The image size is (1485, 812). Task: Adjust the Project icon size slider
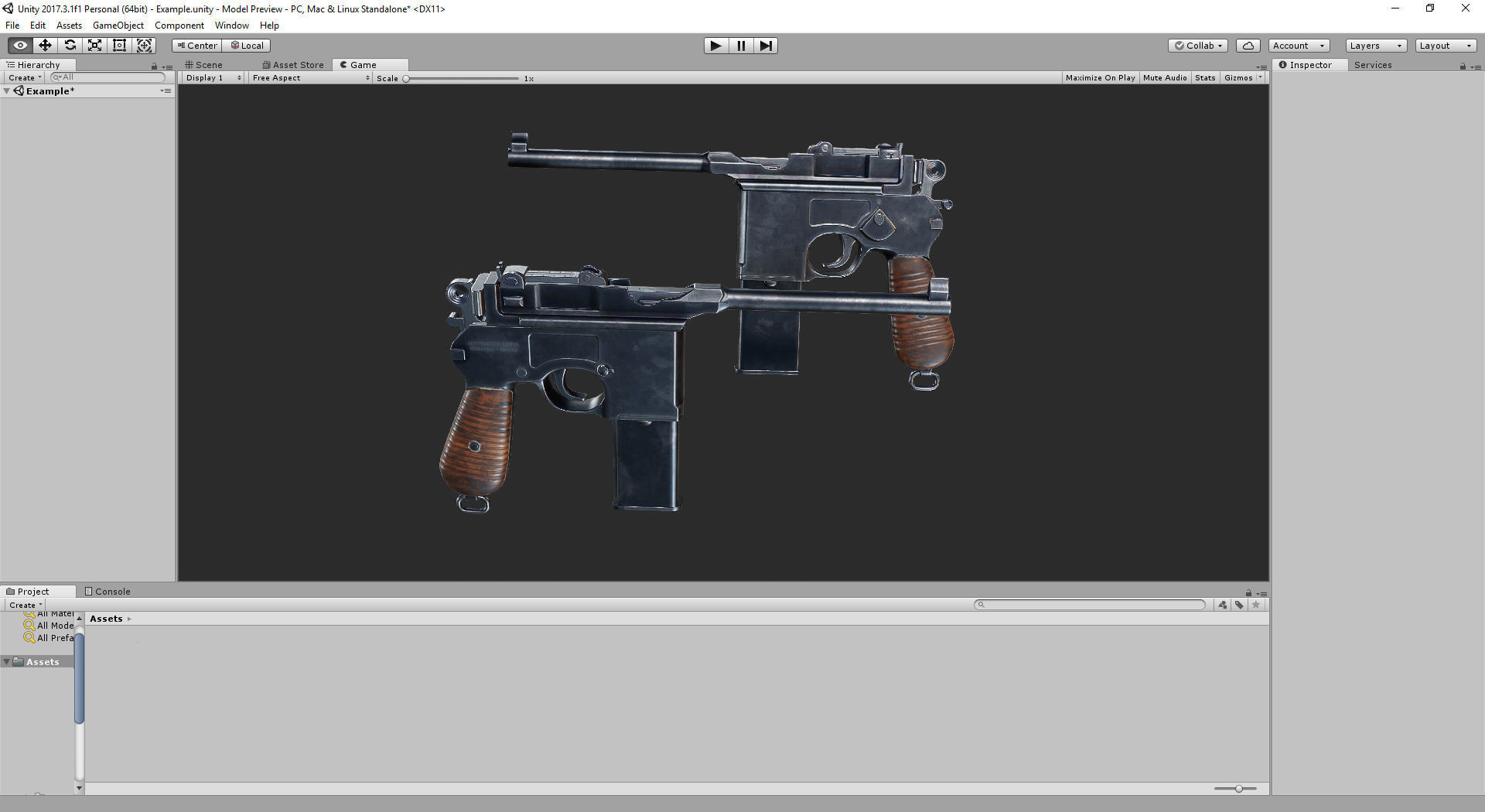[1235, 789]
